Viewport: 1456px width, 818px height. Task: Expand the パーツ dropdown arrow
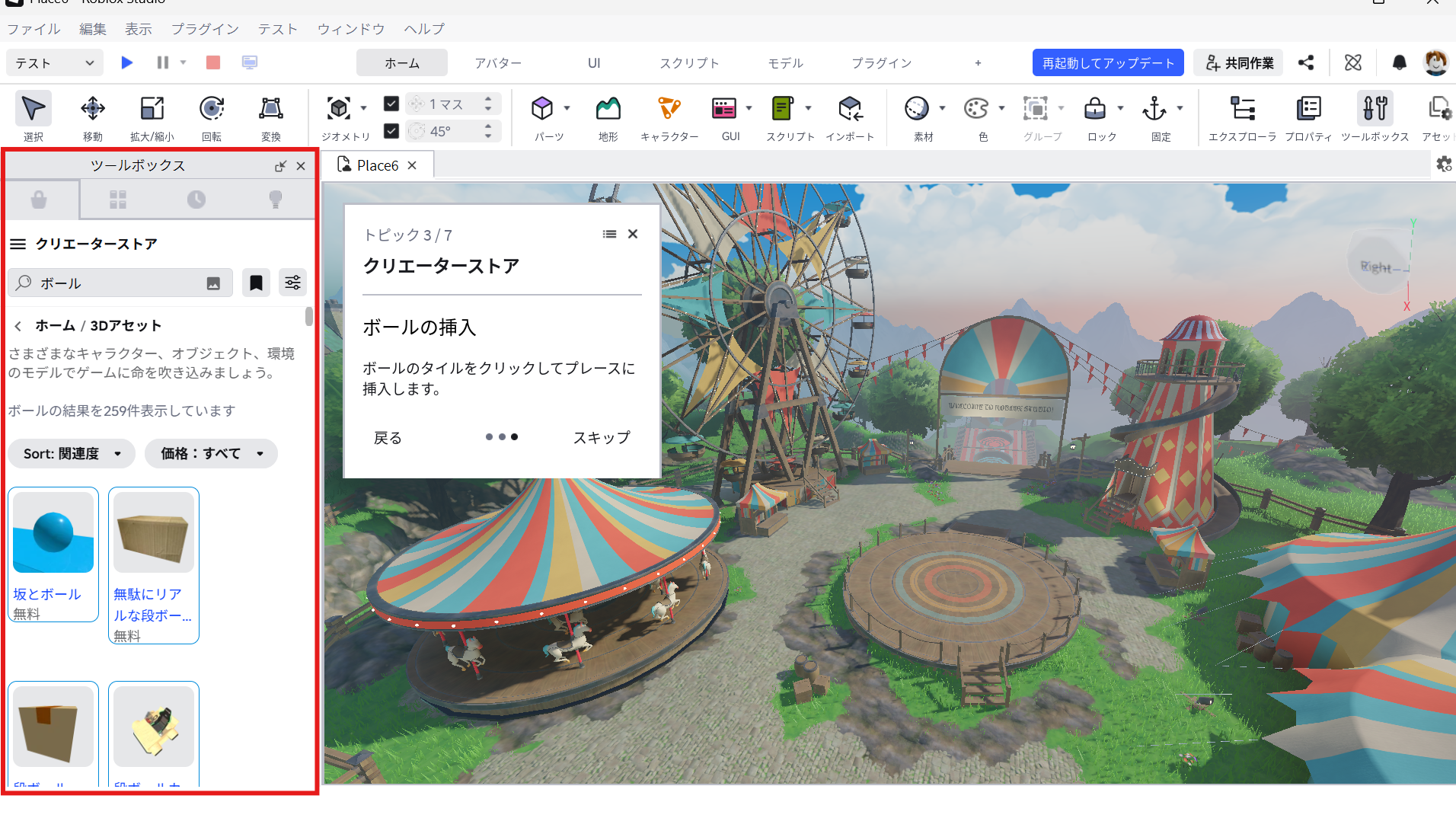point(567,108)
